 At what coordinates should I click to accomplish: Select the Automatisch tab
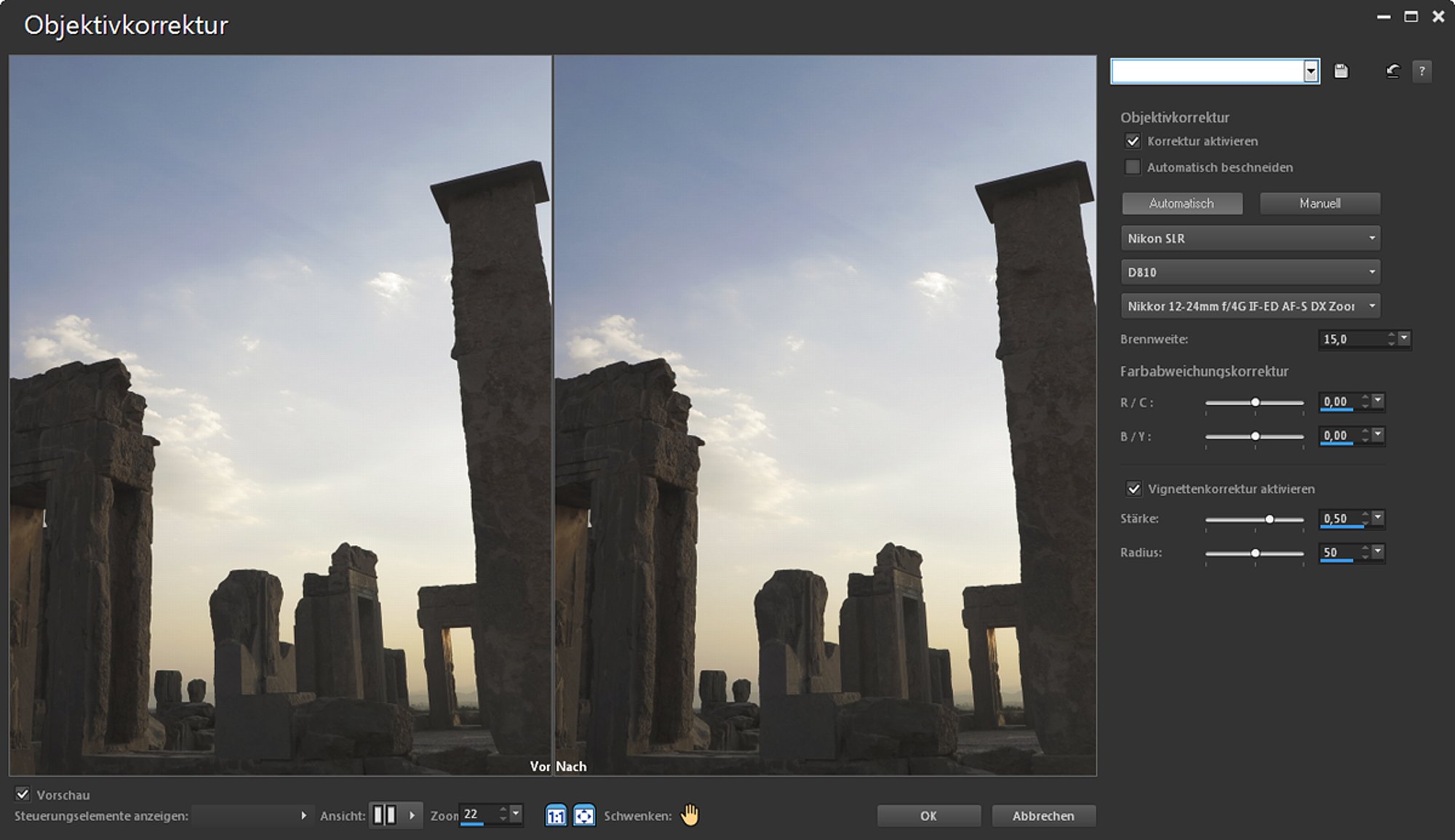[x=1182, y=204]
